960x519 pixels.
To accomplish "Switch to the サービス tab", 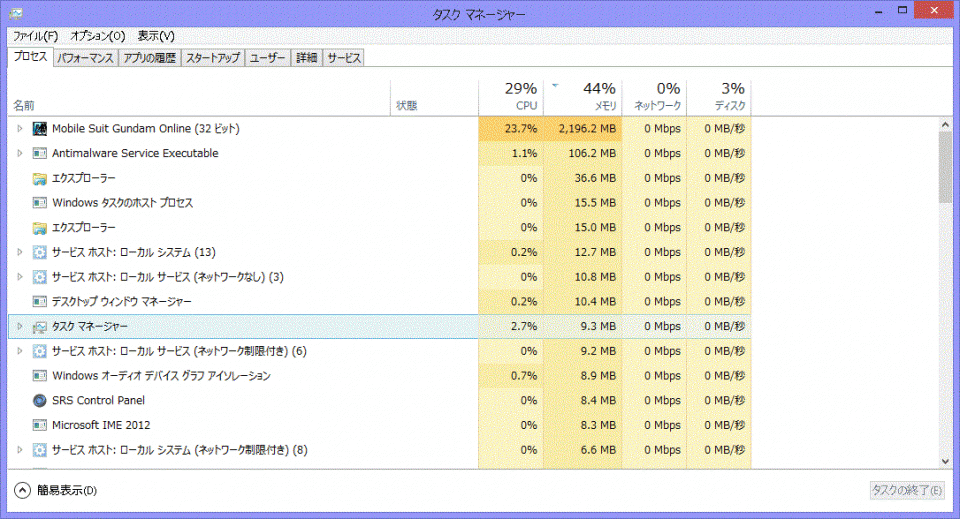I will [x=343, y=58].
